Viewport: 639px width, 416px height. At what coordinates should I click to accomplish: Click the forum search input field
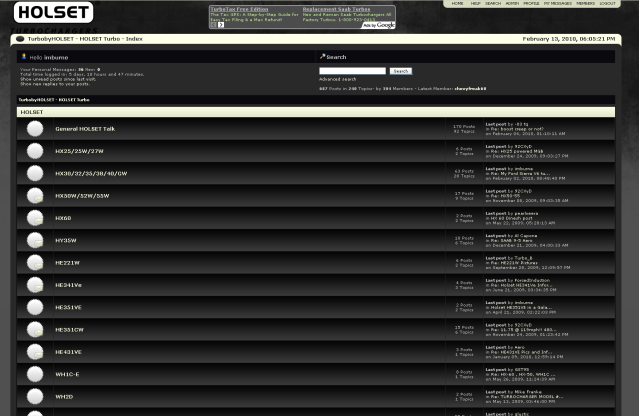click(353, 71)
